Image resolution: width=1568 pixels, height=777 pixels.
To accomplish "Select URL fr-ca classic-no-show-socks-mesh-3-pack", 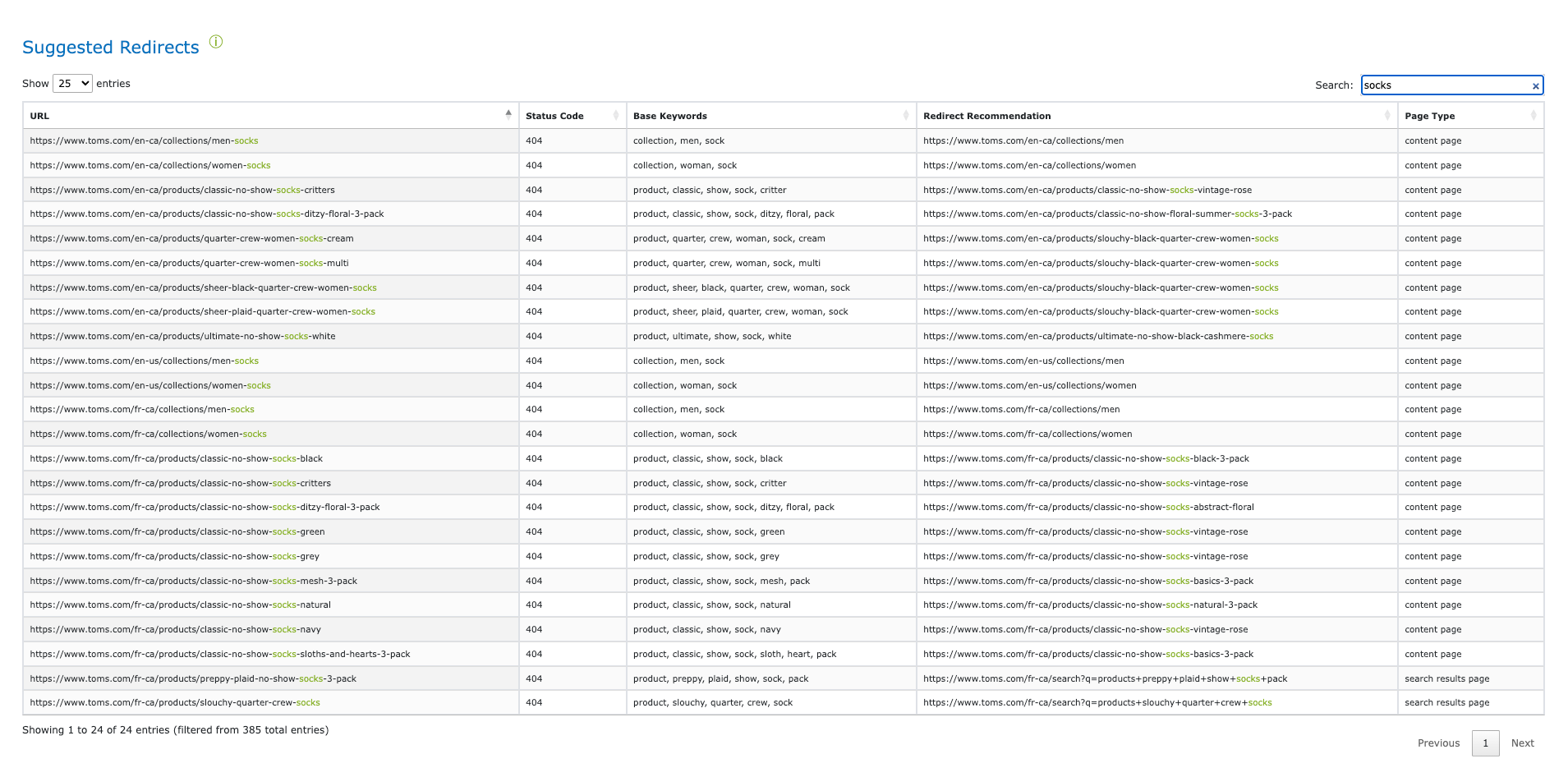I will pyautogui.click(x=193, y=581).
